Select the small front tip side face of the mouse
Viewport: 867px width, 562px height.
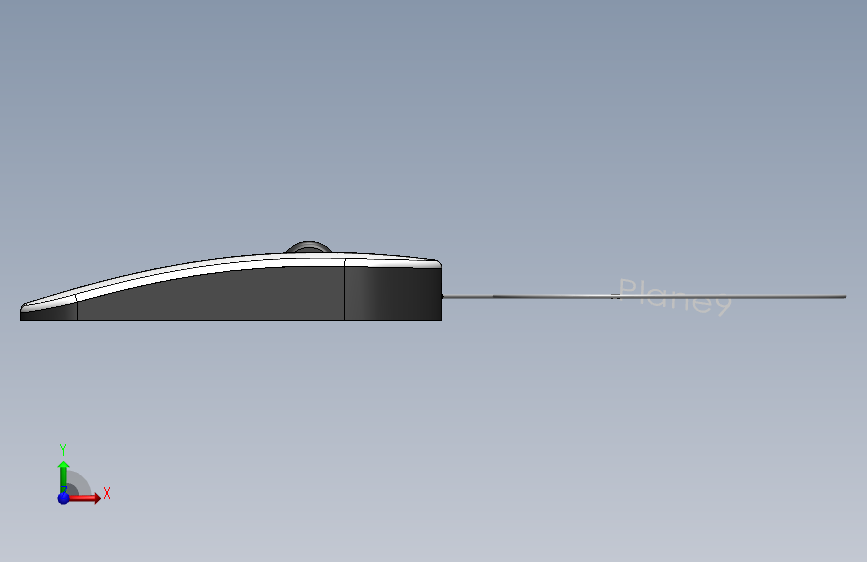tap(49, 311)
